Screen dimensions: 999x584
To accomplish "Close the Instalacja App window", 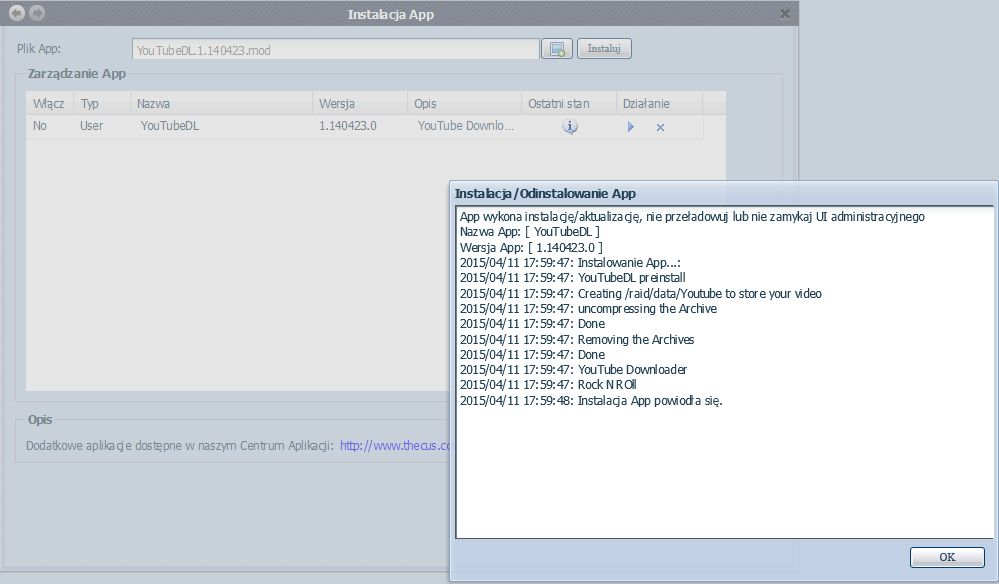I will tap(785, 13).
